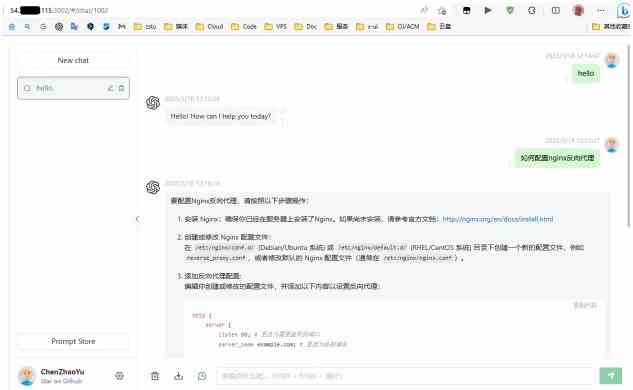Clear chat history with trash icon

155,376
